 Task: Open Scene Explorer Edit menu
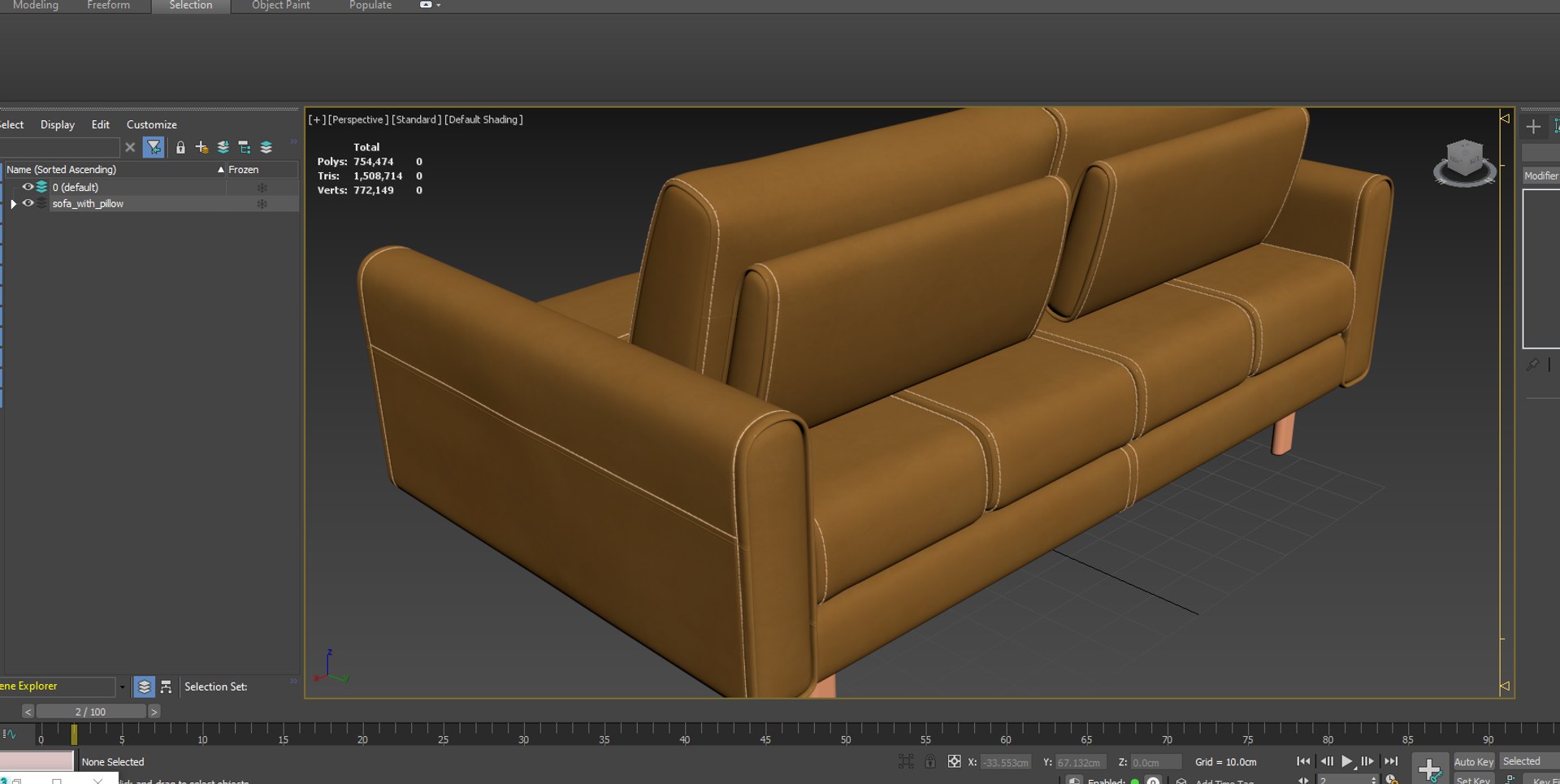[x=101, y=124]
